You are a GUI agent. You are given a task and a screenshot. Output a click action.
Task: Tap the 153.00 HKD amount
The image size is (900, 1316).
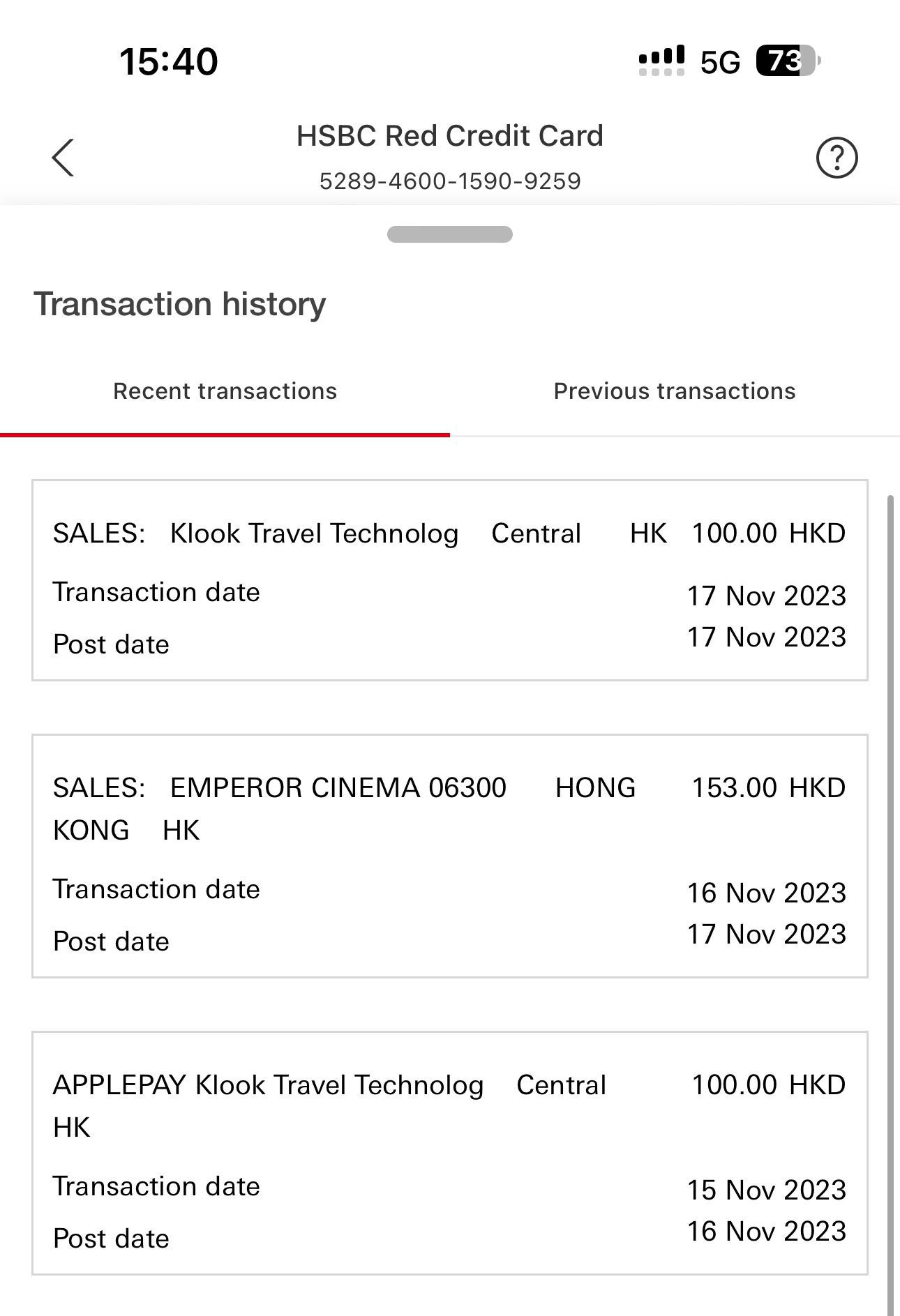[x=768, y=788]
